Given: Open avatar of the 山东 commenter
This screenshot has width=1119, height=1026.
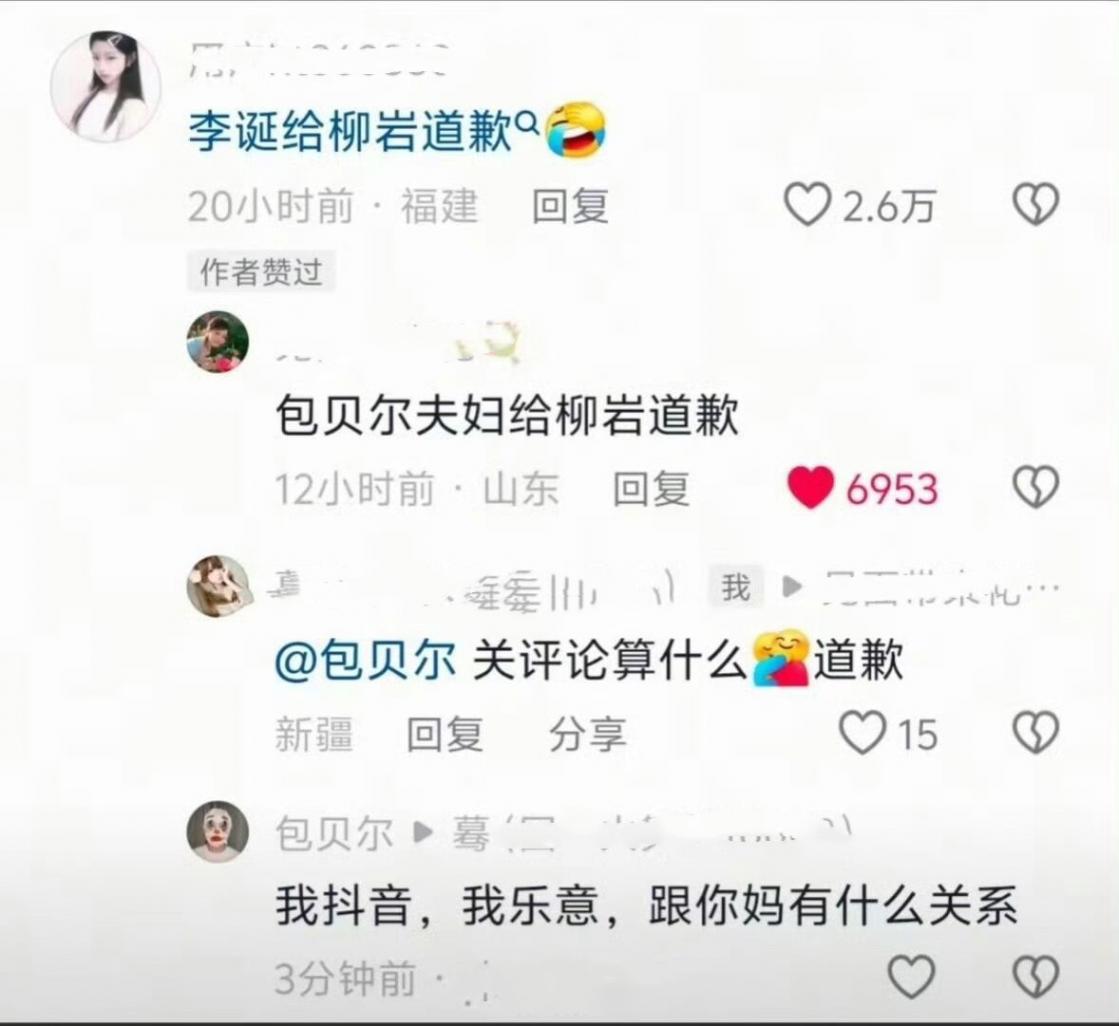Looking at the screenshot, I should click(218, 342).
